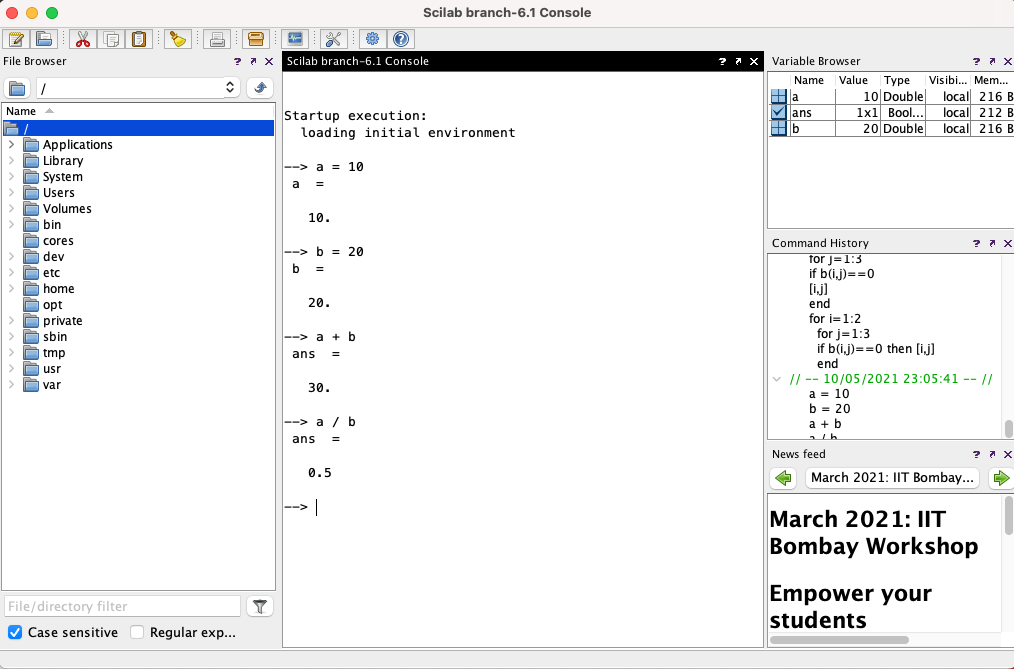Click the Copy toolbar icon
1014x669 pixels.
111,39
